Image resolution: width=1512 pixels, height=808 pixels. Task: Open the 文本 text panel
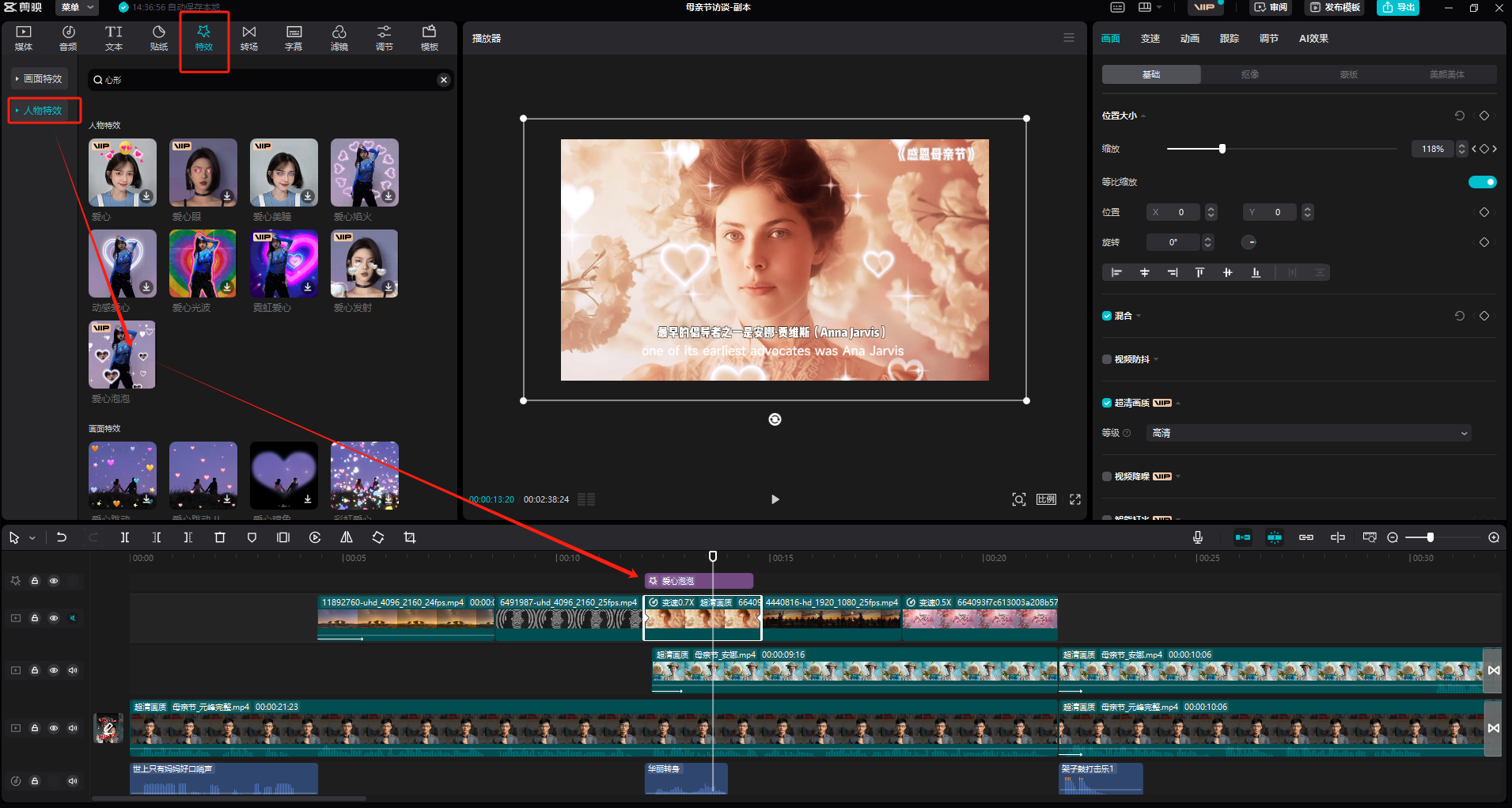114,37
